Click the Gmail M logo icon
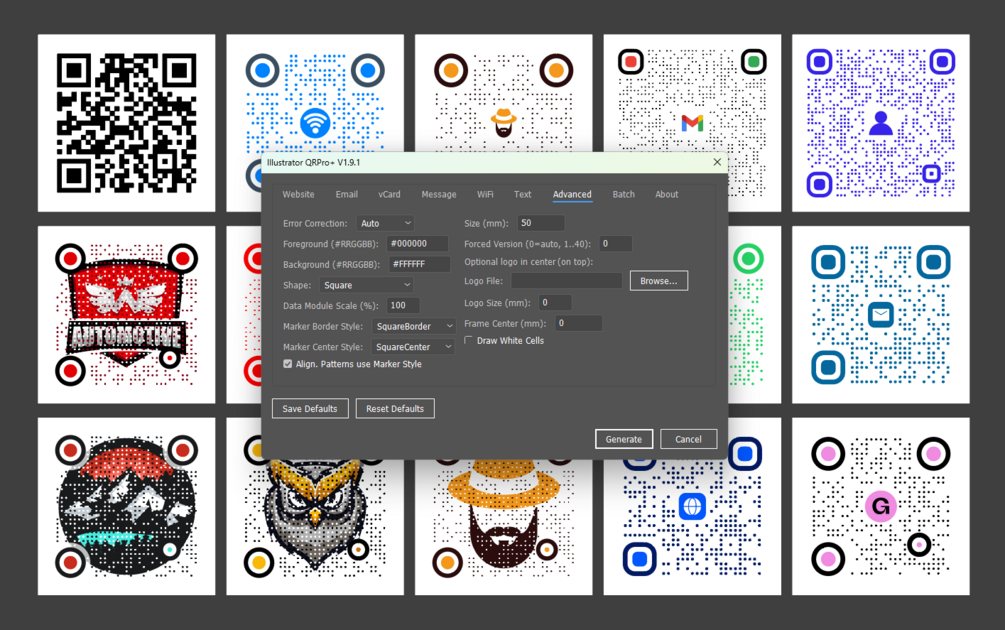The height and width of the screenshot is (630, 1005). pos(692,123)
